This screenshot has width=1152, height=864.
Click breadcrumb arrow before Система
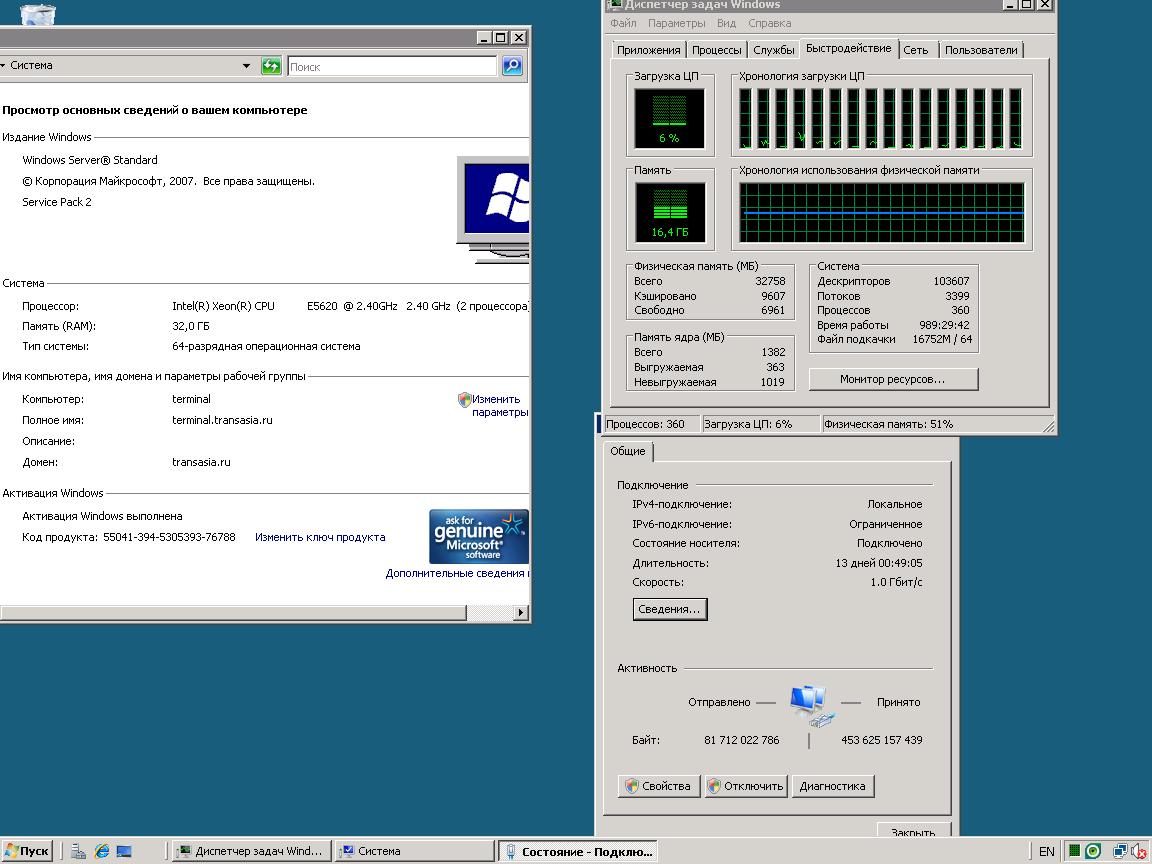(4, 66)
